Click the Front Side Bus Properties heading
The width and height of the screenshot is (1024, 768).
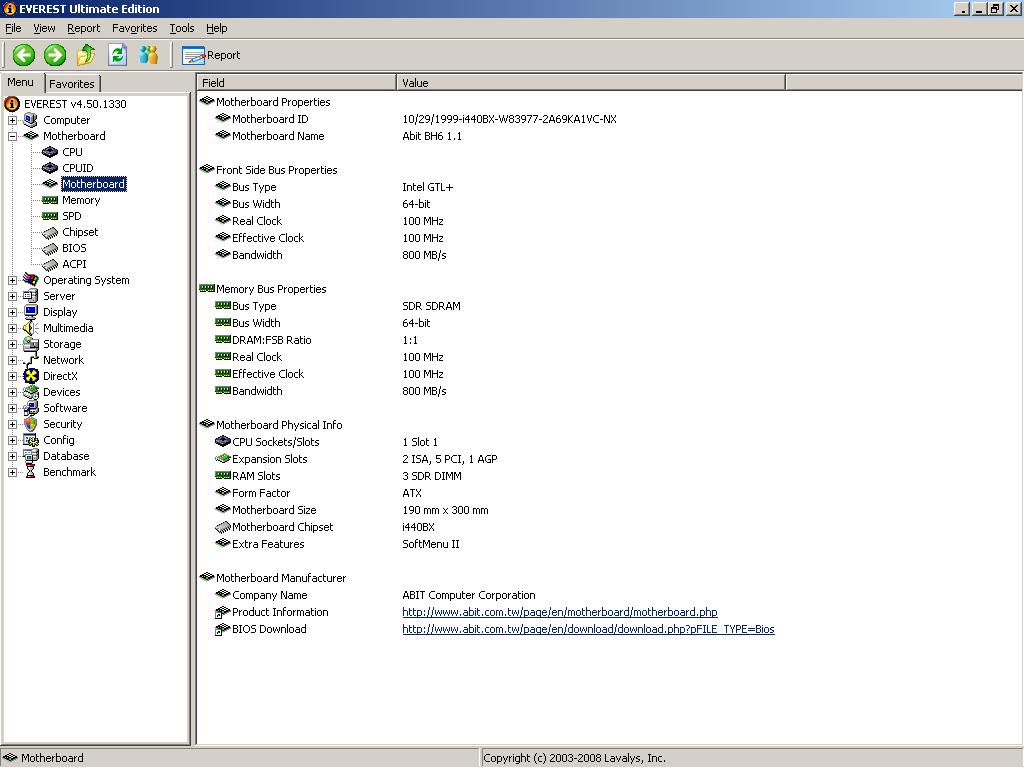point(277,170)
